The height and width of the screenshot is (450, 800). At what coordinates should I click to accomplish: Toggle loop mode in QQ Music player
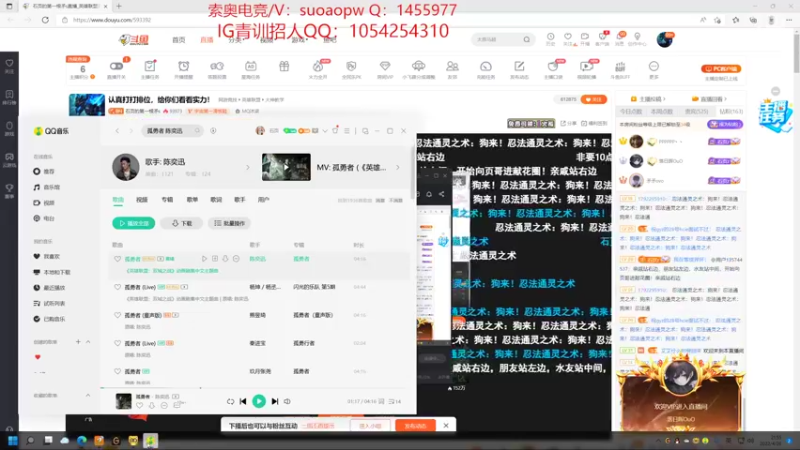(x=230, y=402)
